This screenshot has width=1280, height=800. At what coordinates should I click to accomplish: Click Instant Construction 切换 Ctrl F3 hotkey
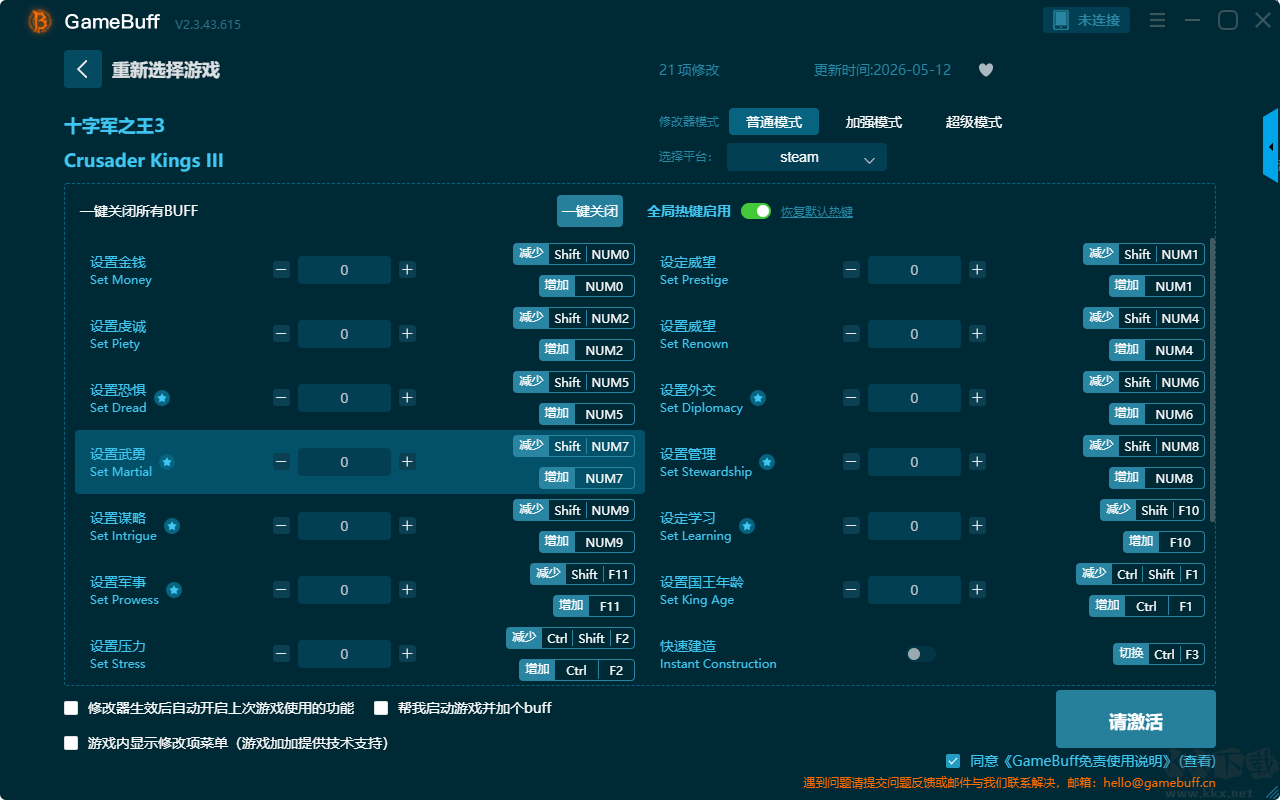tap(1159, 654)
